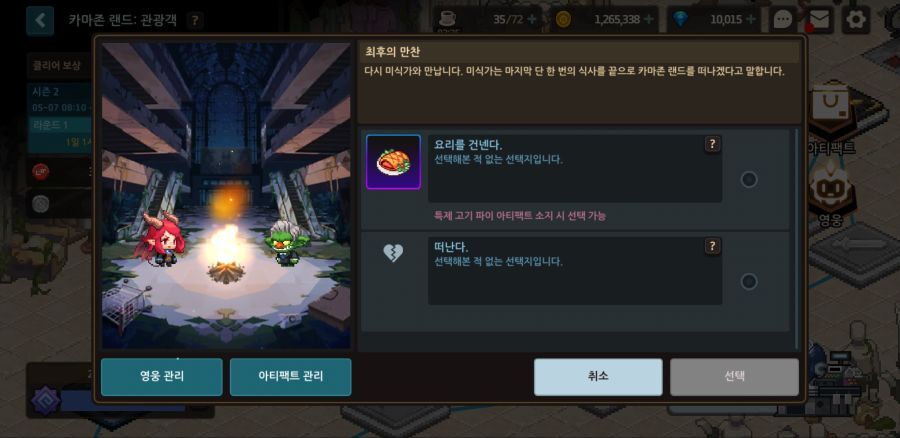The width and height of the screenshot is (900, 438).
Task: Select the 떠난다 radio button
Action: (749, 282)
